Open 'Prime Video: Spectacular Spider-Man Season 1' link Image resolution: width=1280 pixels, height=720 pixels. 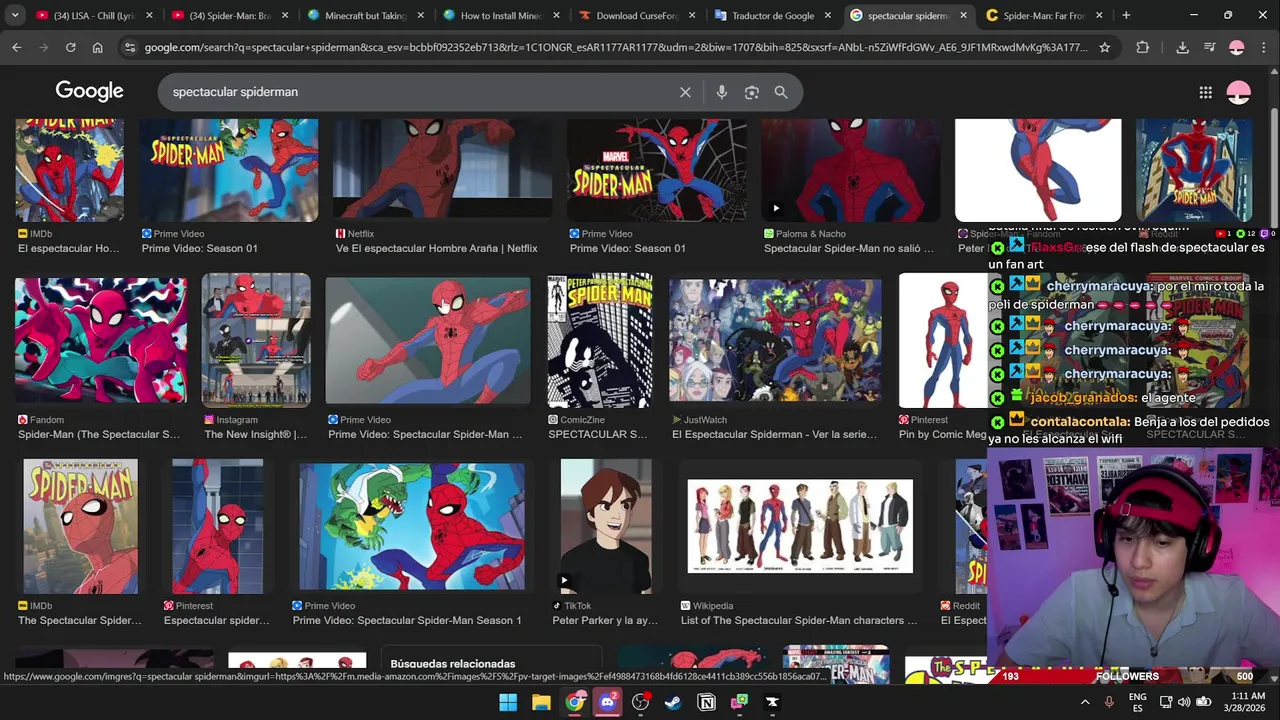click(407, 620)
